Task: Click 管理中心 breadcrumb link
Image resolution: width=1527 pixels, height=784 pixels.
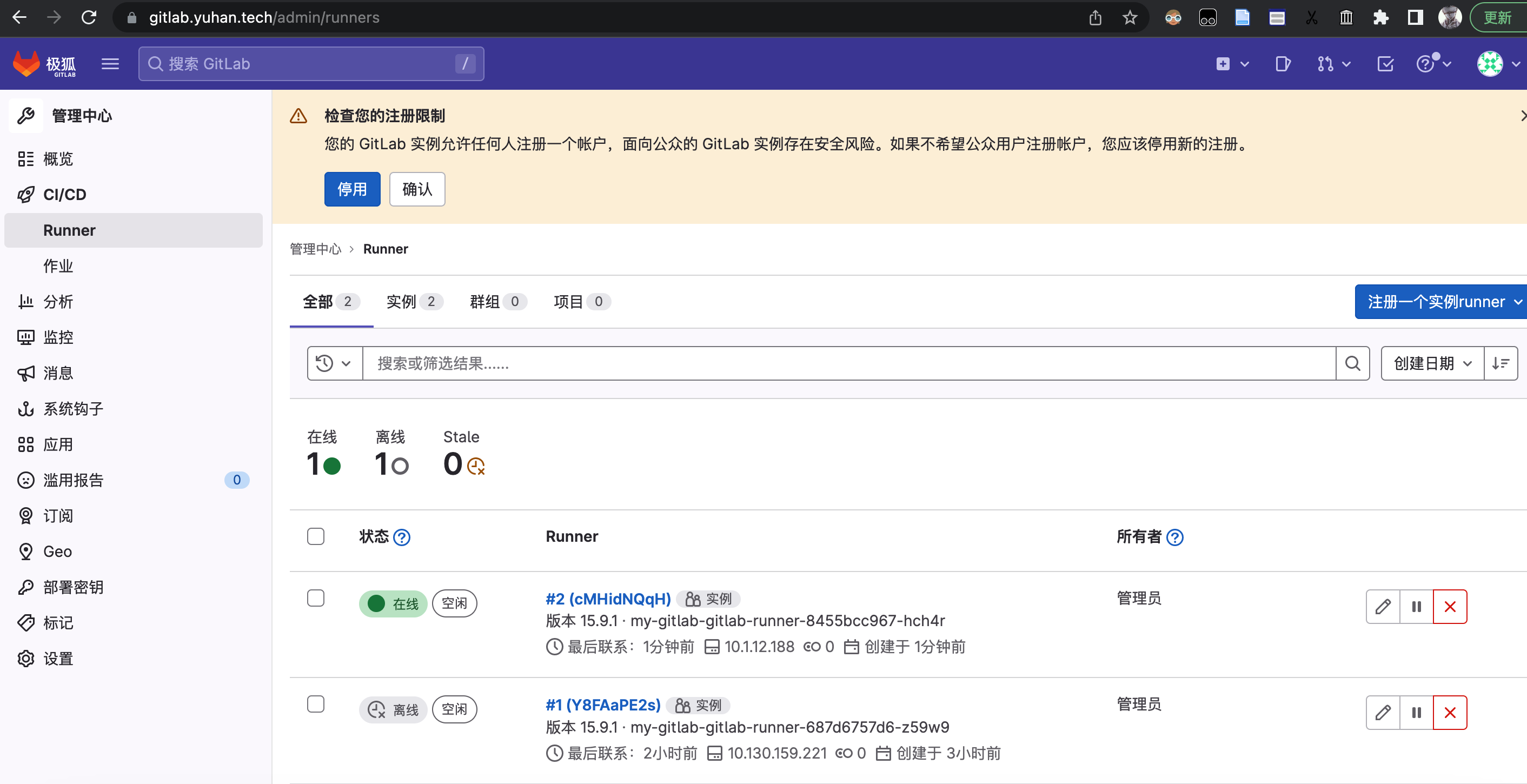Action: (x=316, y=249)
